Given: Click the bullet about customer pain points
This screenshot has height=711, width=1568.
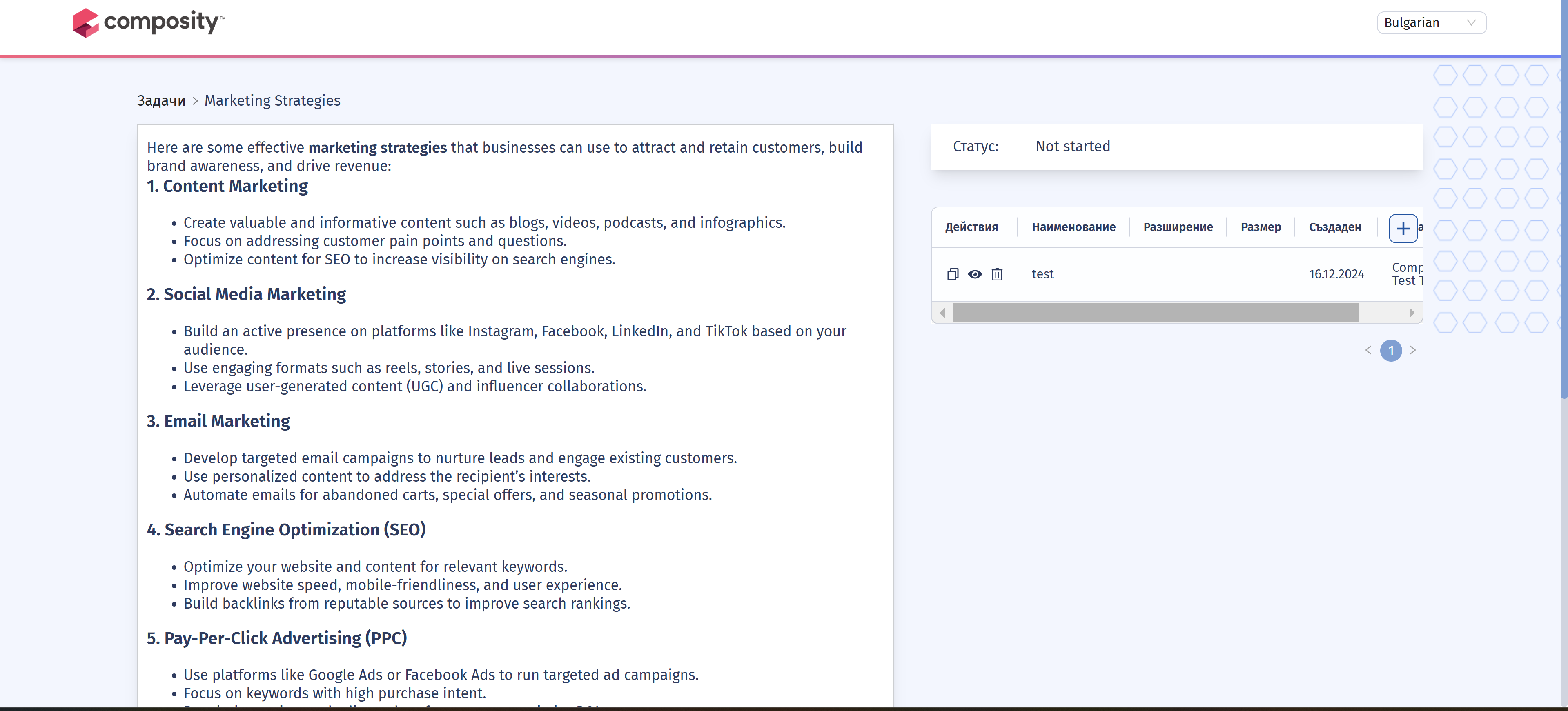Looking at the screenshot, I should pos(375,242).
